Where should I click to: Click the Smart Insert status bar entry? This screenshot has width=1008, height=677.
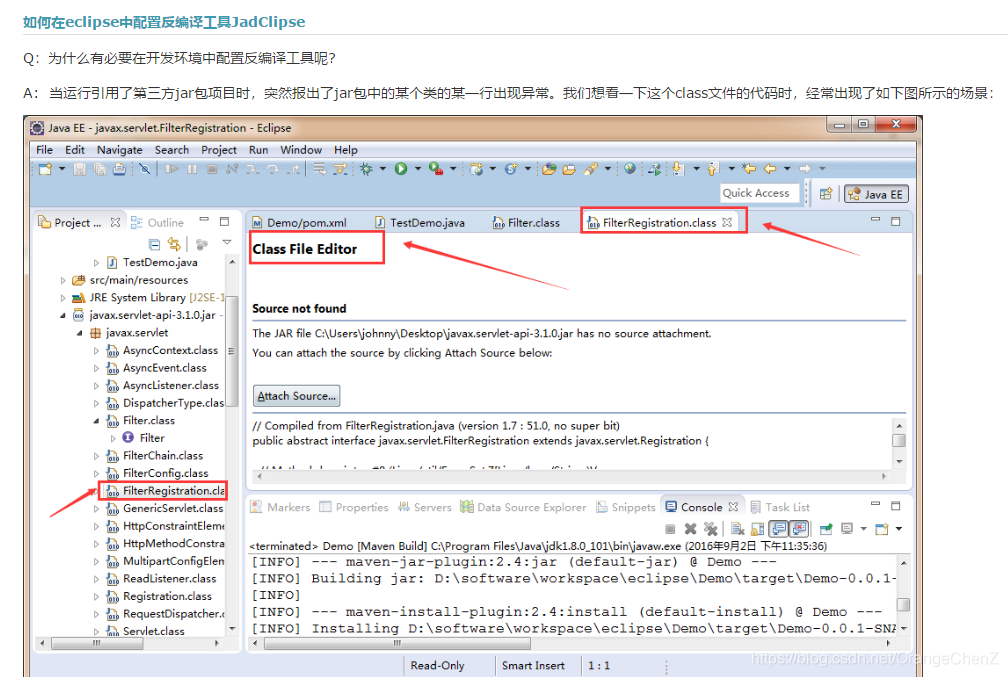pyautogui.click(x=533, y=665)
